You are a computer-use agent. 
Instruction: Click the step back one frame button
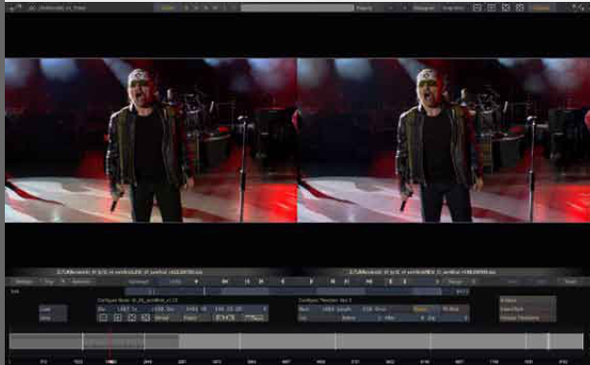(x=247, y=281)
